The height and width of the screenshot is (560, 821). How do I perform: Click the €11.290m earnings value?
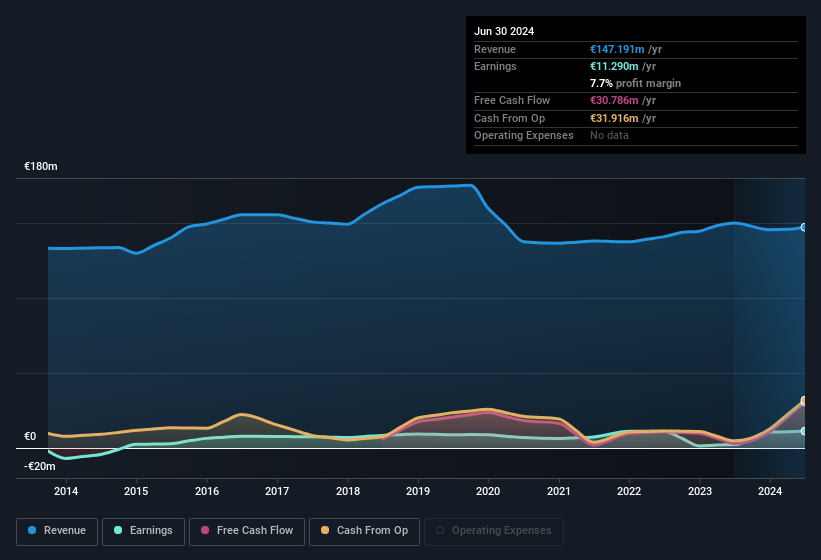[x=614, y=66]
